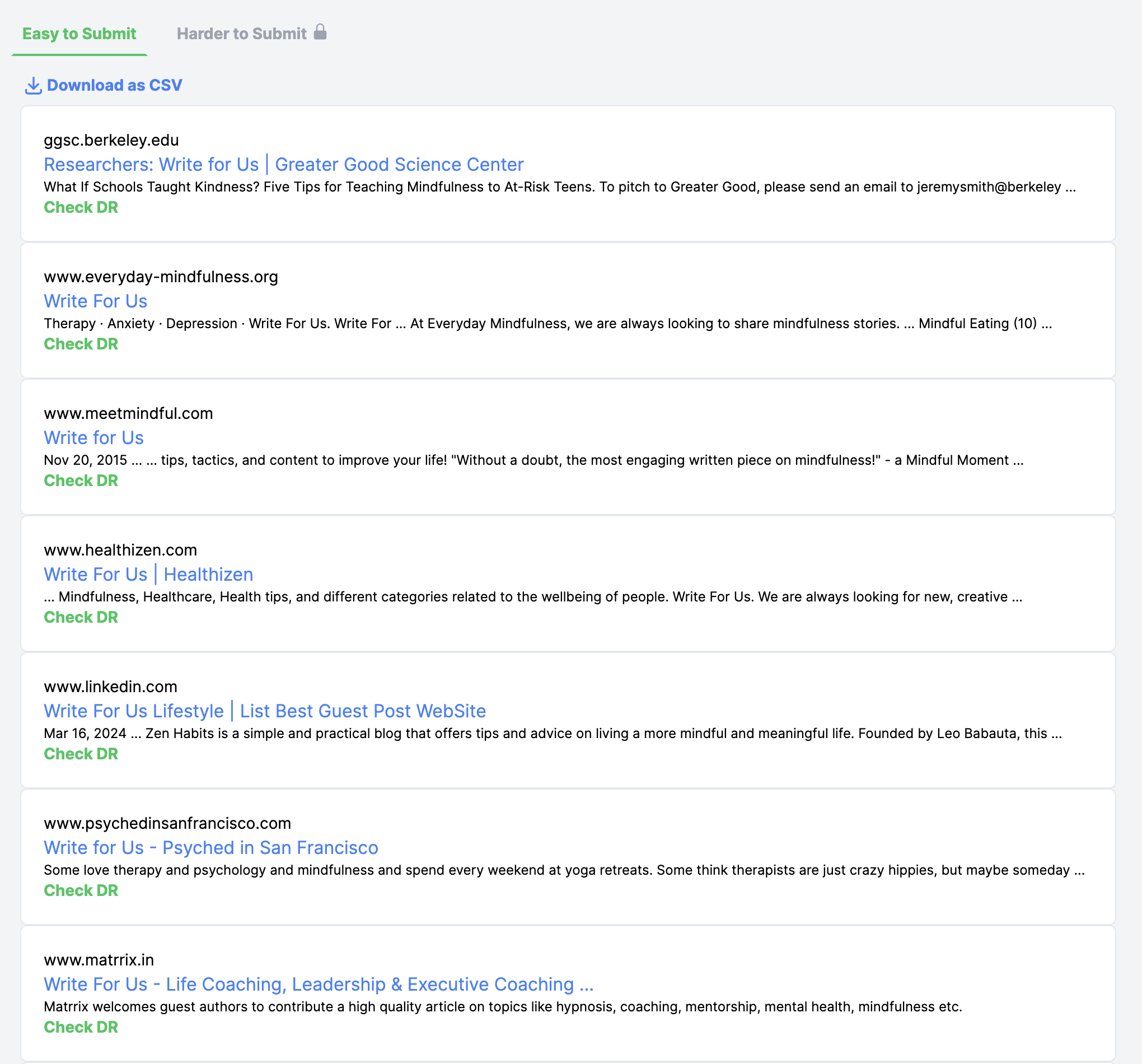Click the snippet starting 'Nov 20, 2015'

(533, 461)
